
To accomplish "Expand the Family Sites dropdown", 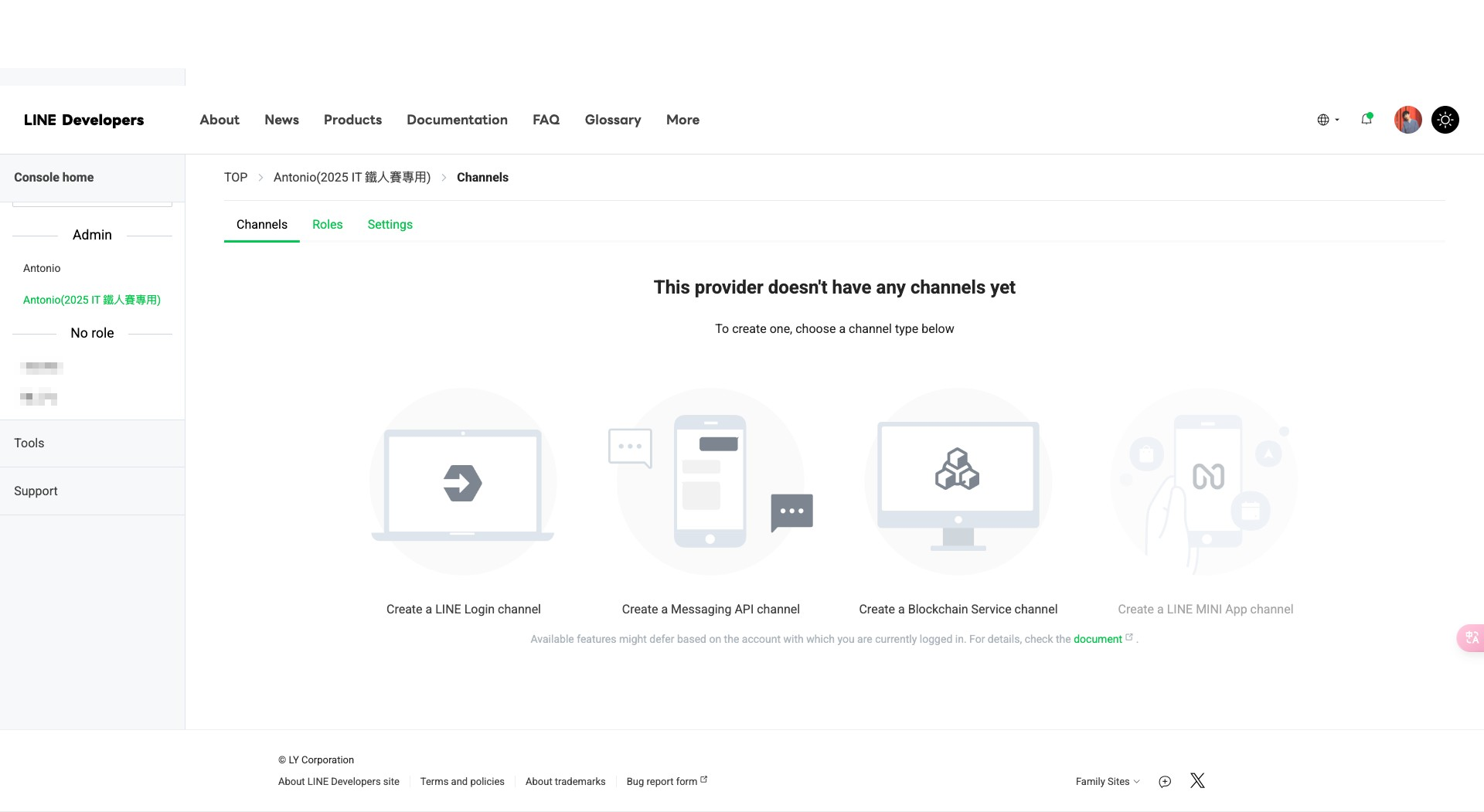I will pos(1108,781).
